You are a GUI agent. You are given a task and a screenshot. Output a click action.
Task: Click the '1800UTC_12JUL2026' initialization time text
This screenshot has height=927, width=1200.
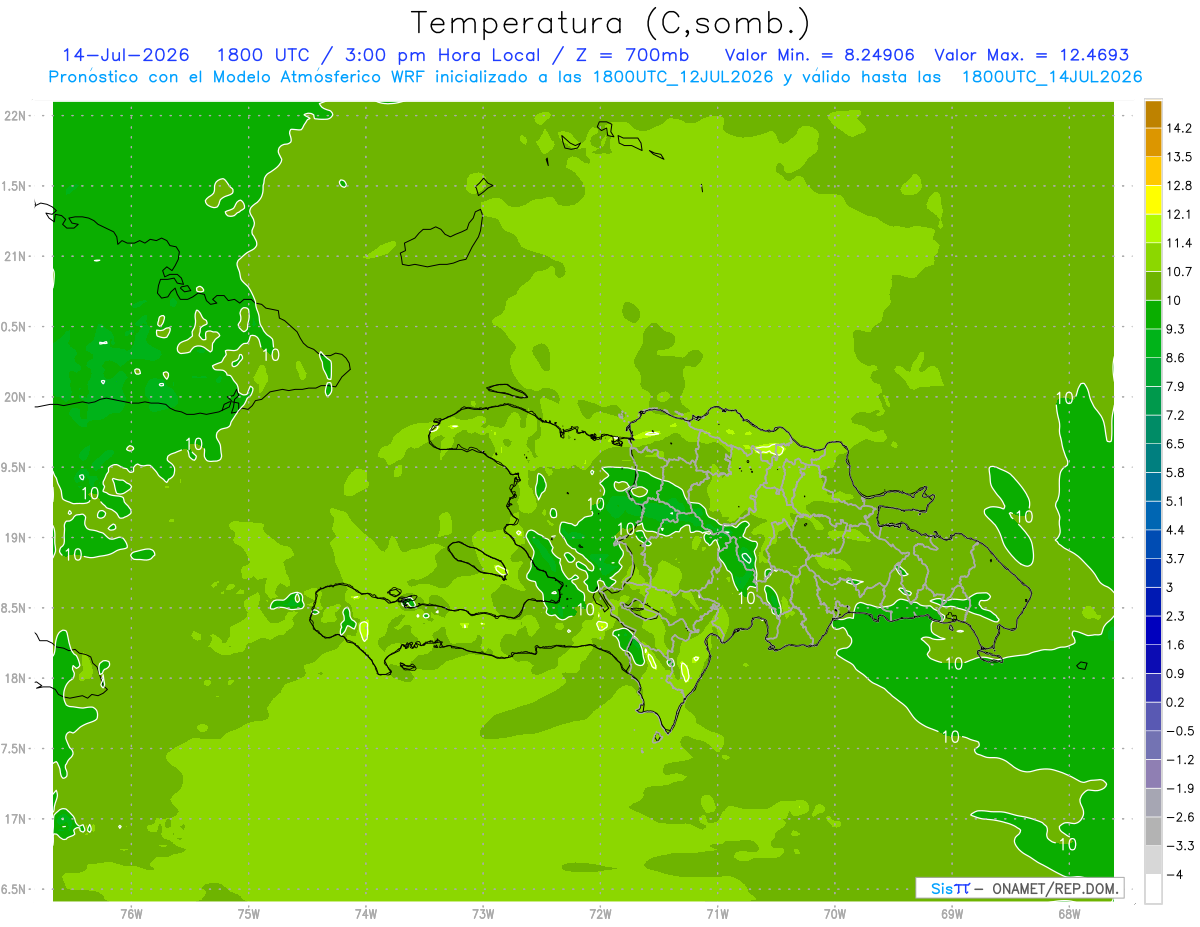(x=683, y=77)
